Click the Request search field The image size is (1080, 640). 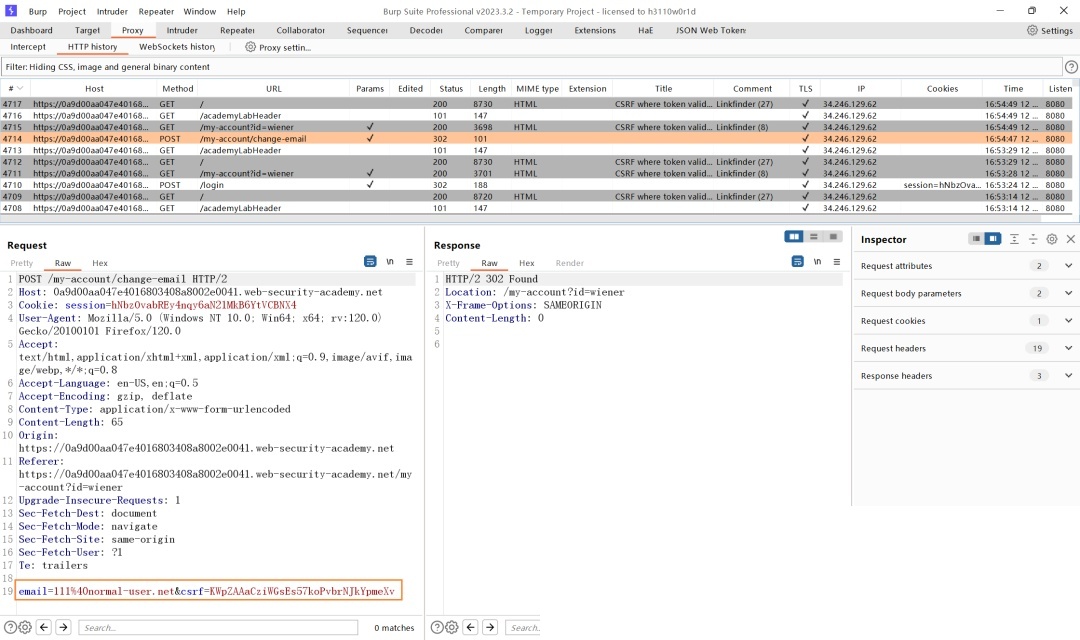click(218, 628)
